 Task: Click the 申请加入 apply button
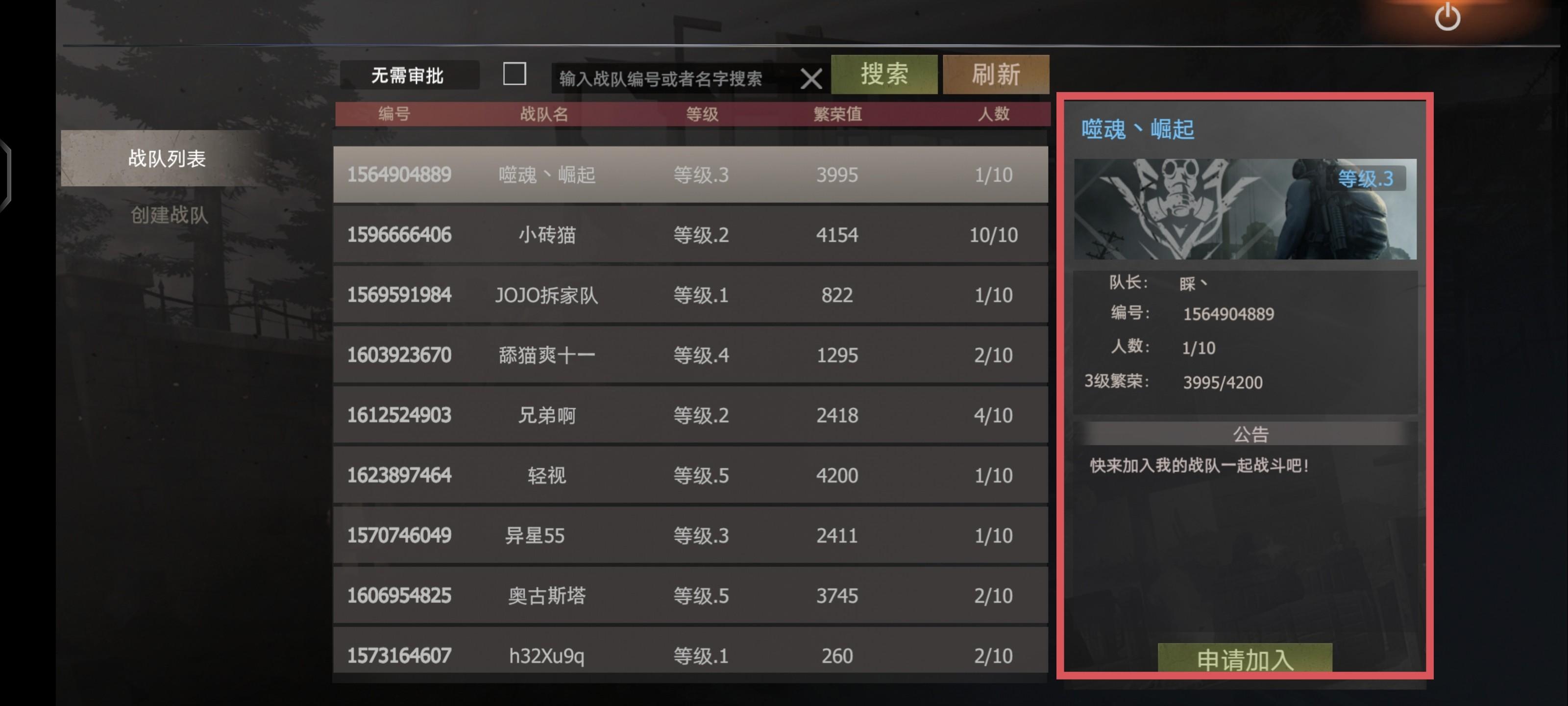pyautogui.click(x=1245, y=658)
